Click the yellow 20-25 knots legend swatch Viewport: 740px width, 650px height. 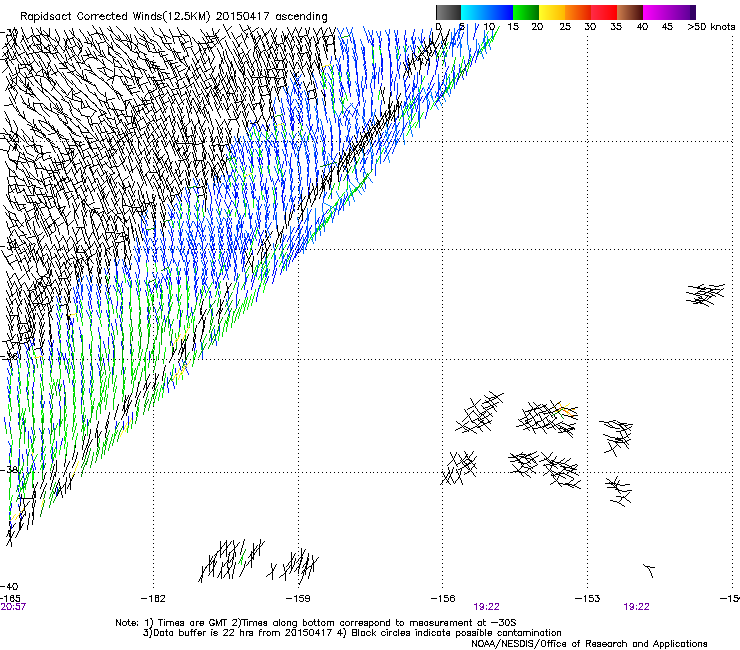click(552, 12)
